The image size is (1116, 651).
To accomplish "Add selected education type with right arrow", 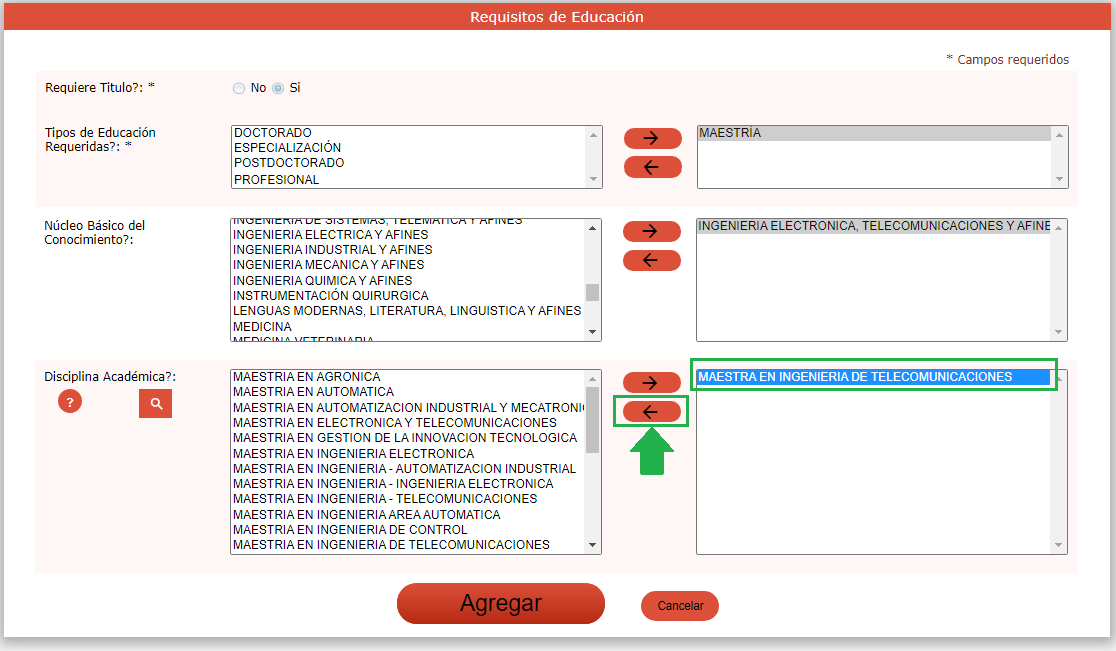I will tap(652, 139).
